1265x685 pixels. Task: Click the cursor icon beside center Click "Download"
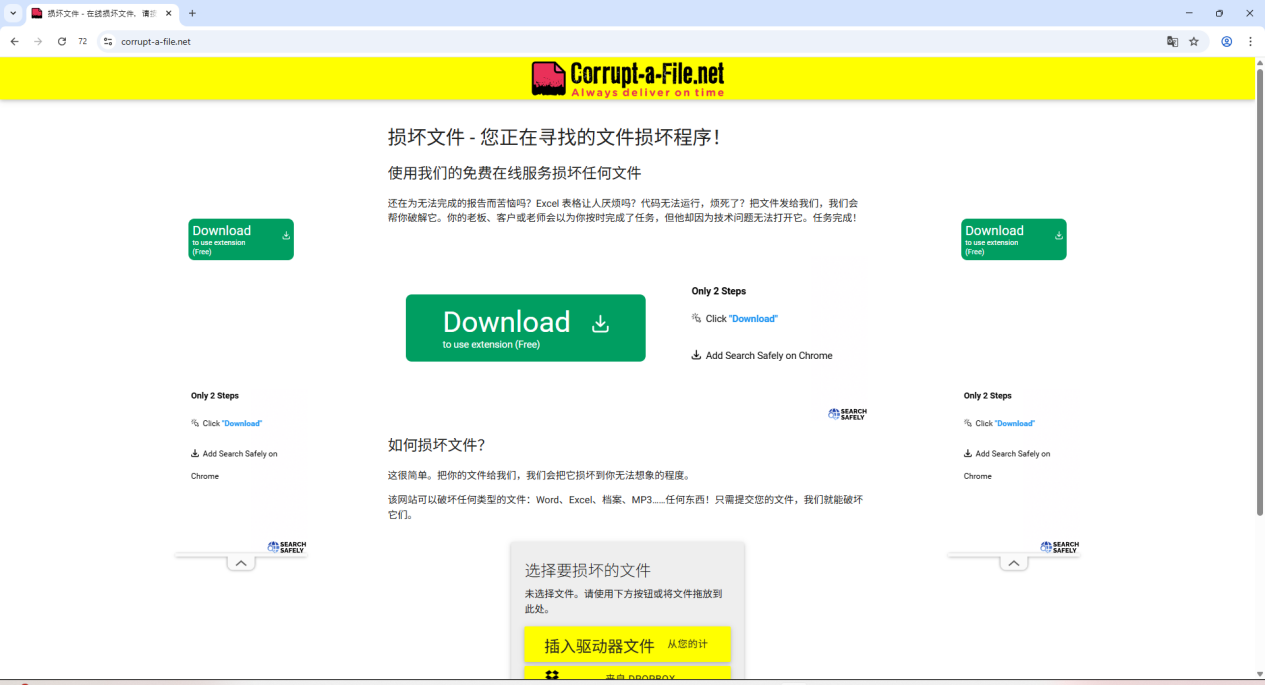[x=696, y=318]
